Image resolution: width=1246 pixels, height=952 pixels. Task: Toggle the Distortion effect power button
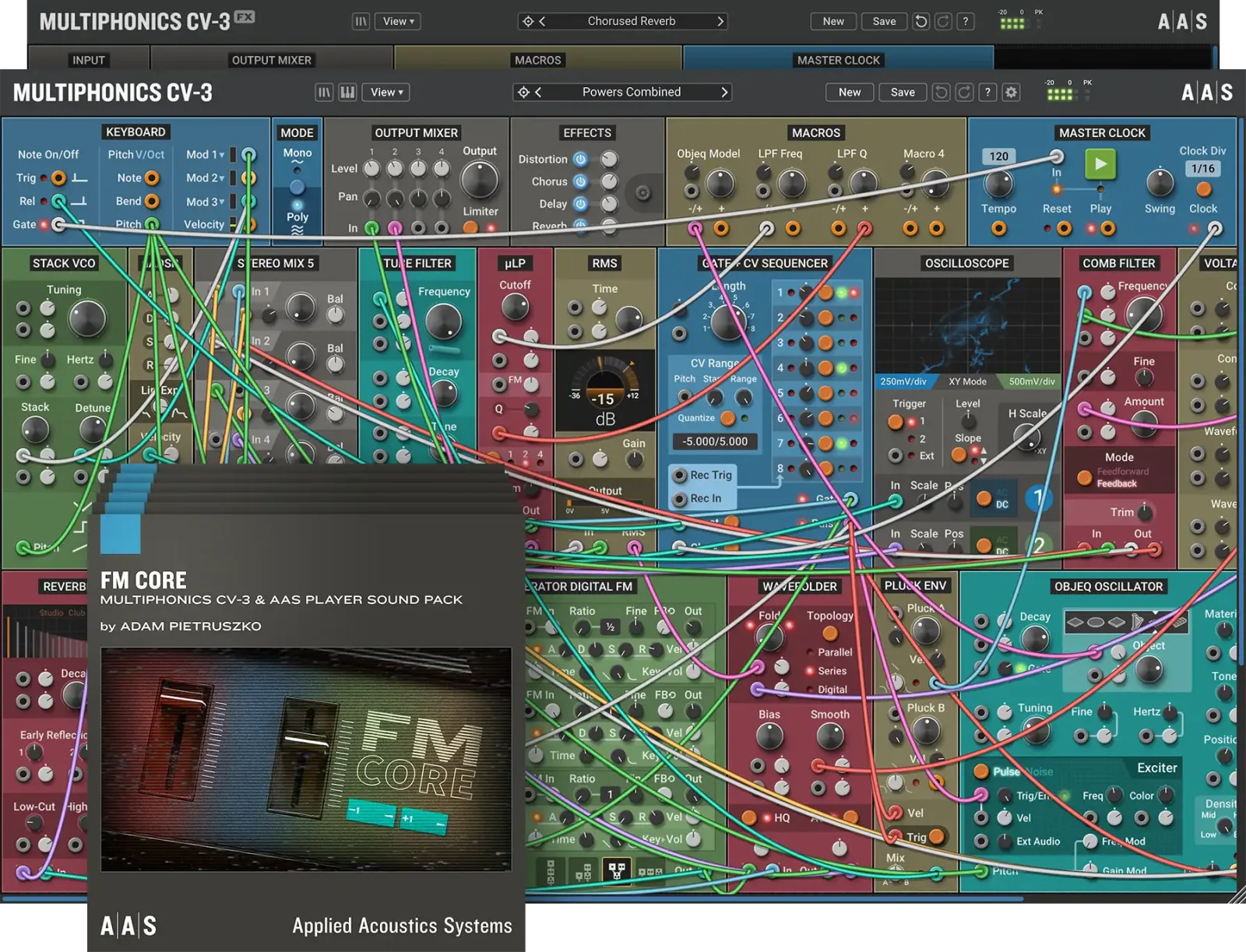[x=580, y=159]
